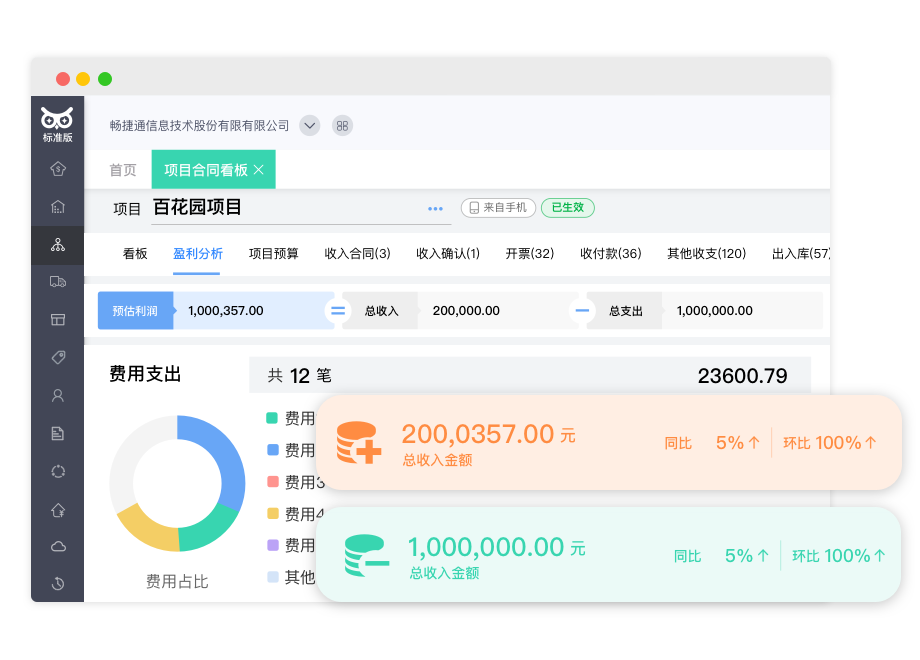Open the price tag sidebar icon
The image size is (920, 660).
[x=58, y=357]
